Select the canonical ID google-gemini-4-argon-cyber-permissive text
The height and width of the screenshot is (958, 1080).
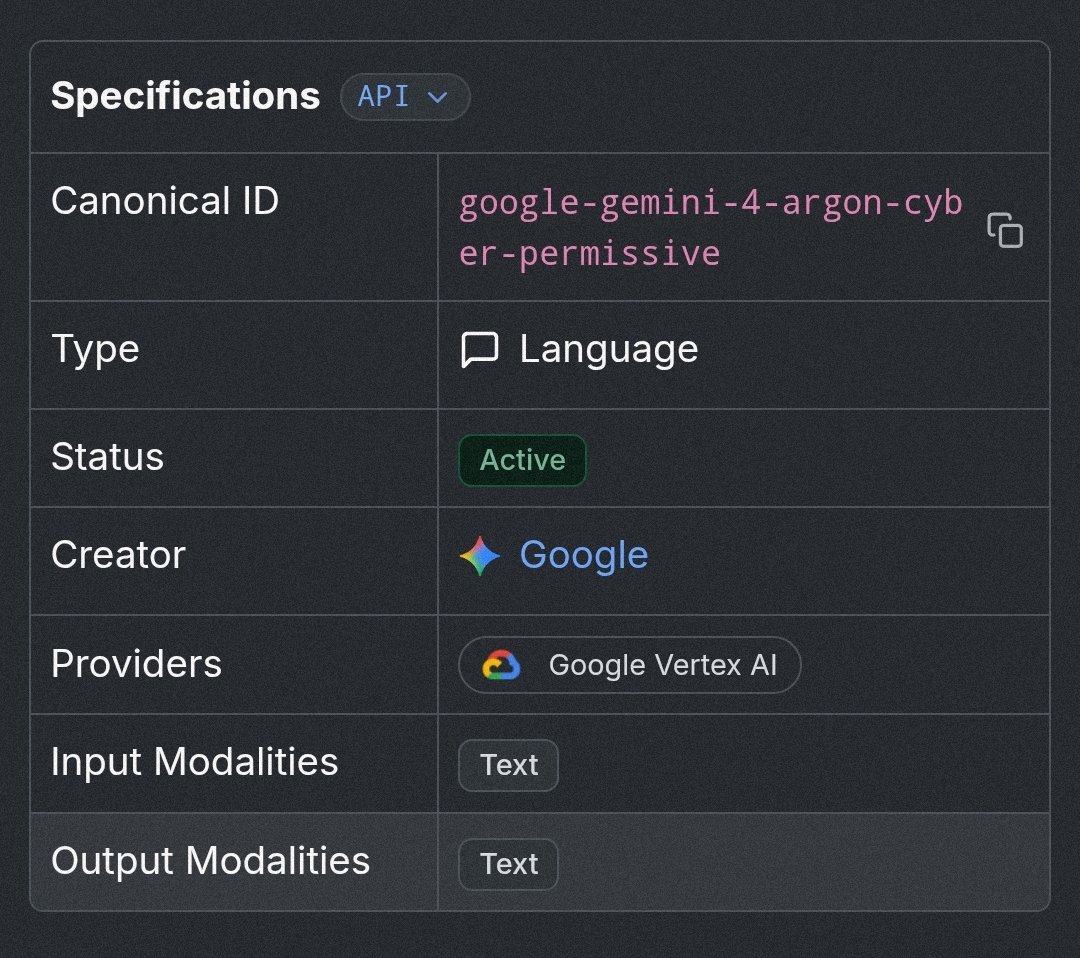coord(711,228)
